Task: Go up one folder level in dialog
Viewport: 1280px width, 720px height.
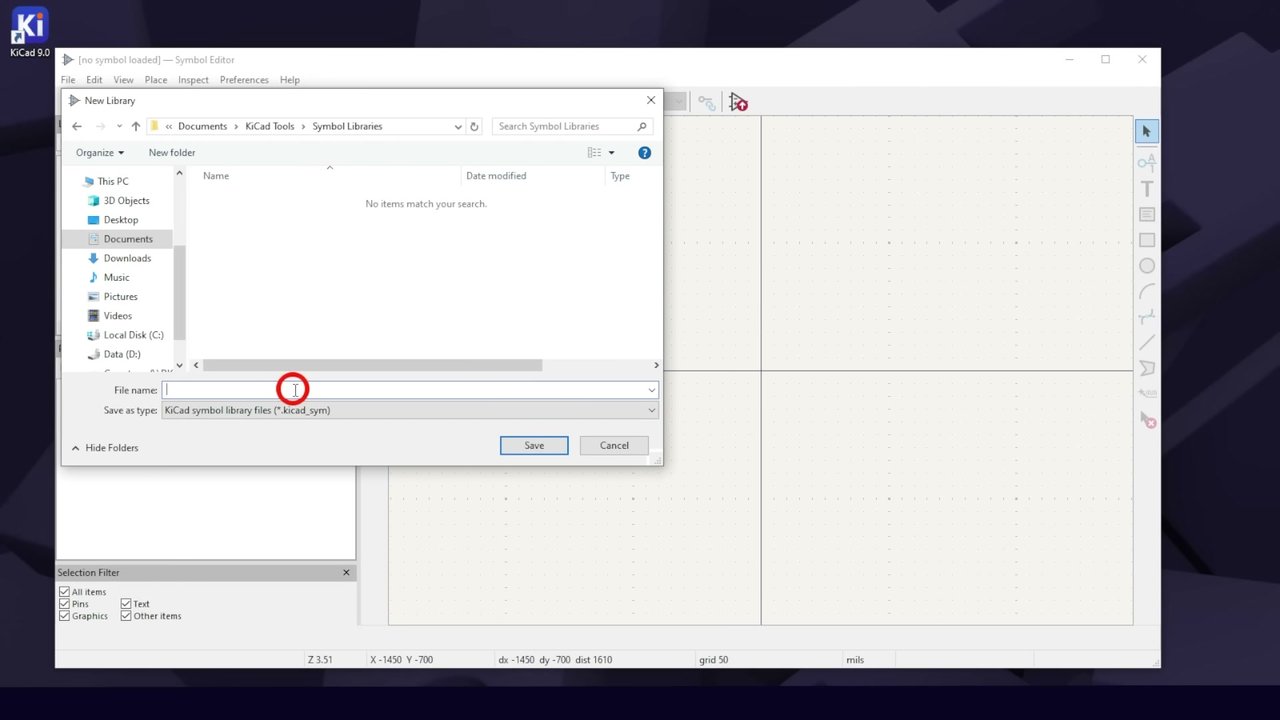Action: [x=136, y=126]
